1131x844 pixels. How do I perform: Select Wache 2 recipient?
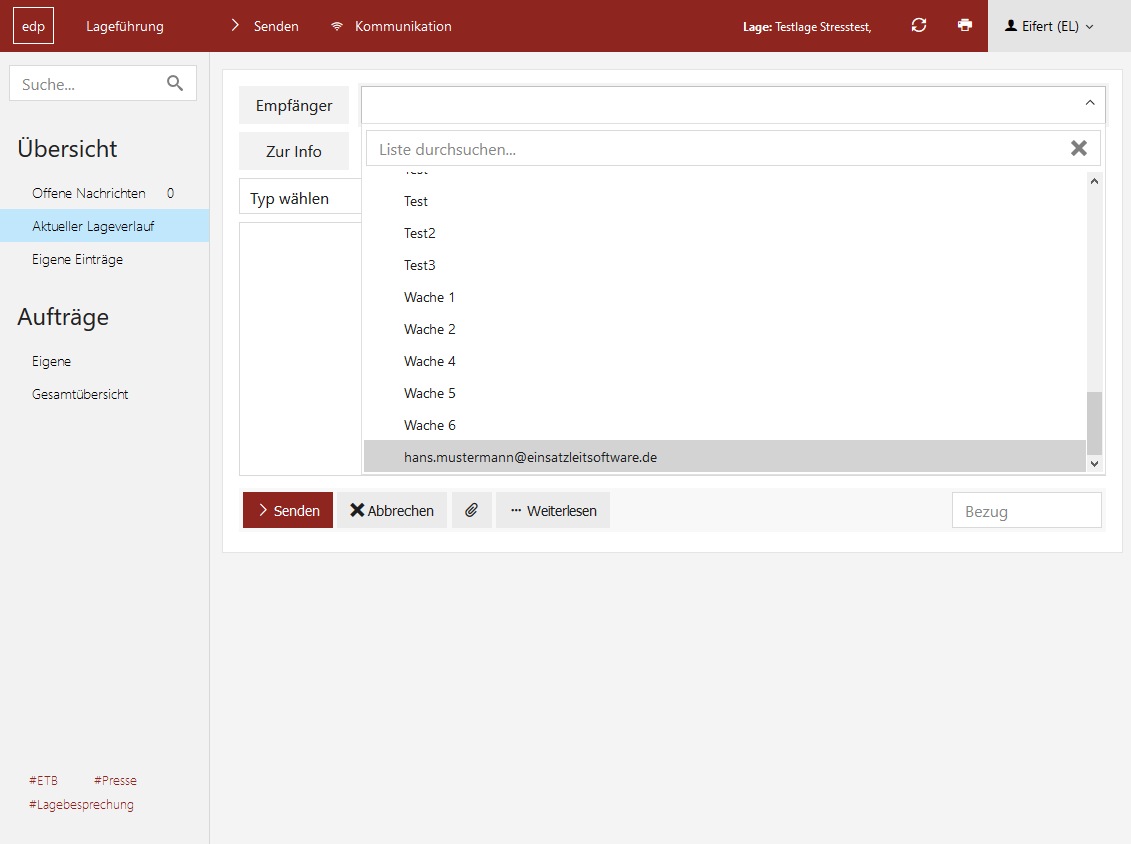pos(725,329)
